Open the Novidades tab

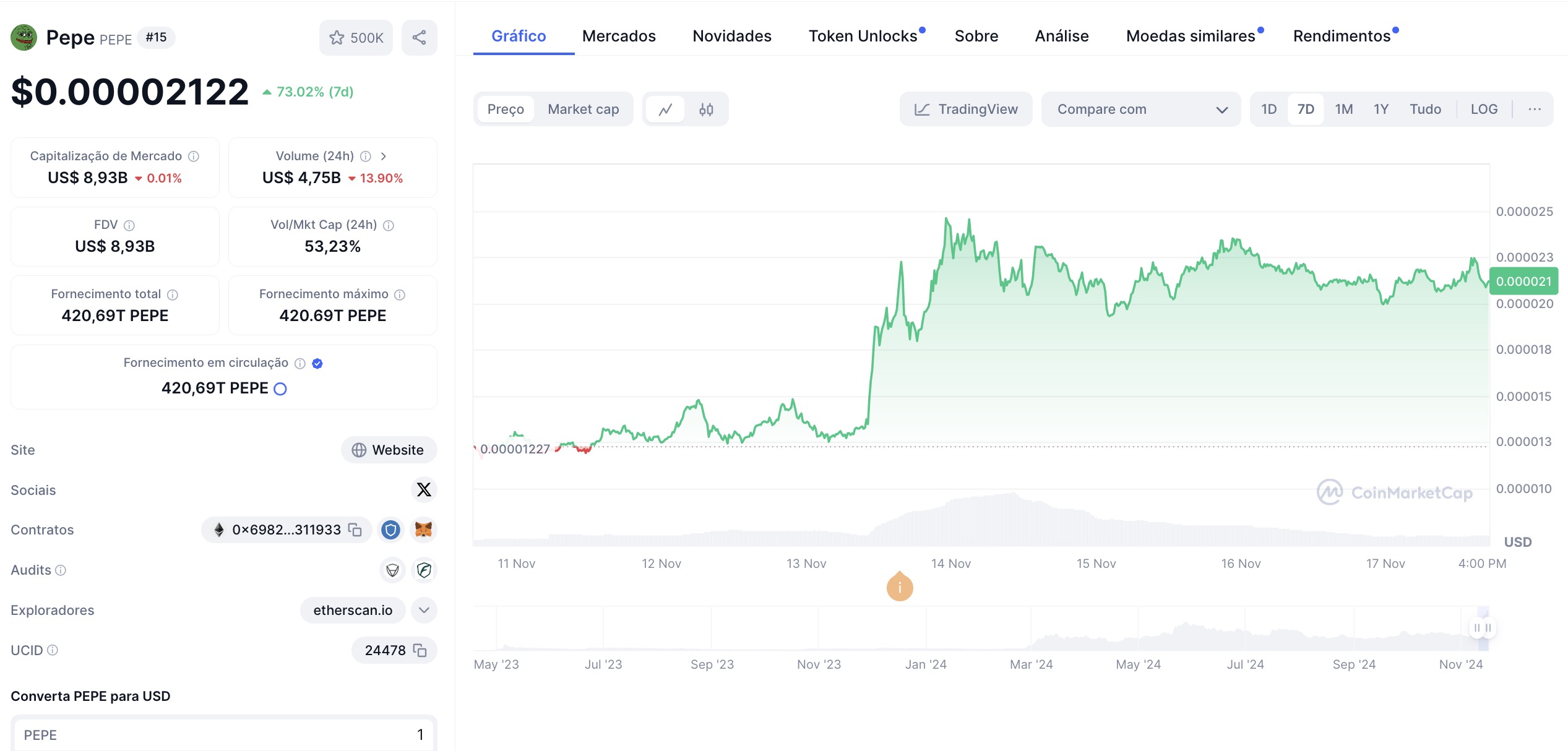pyautogui.click(x=732, y=36)
